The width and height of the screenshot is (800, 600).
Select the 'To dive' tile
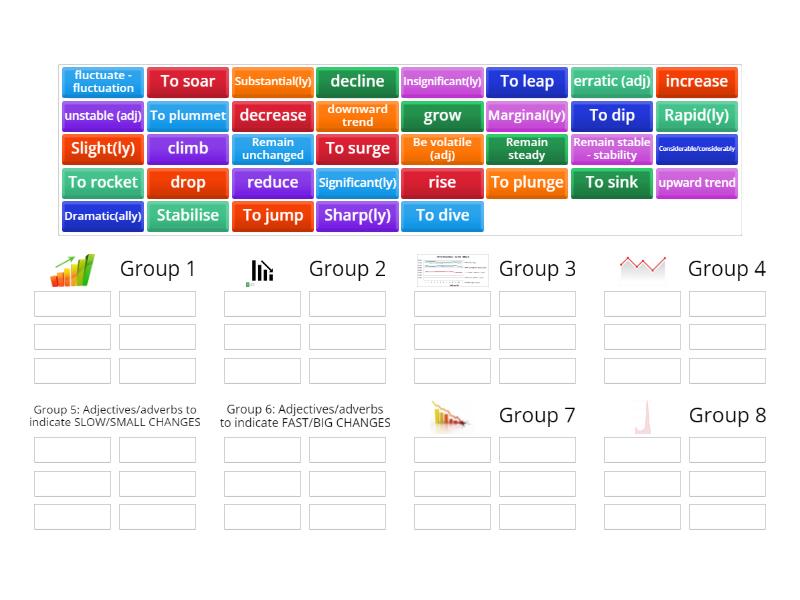pos(442,216)
